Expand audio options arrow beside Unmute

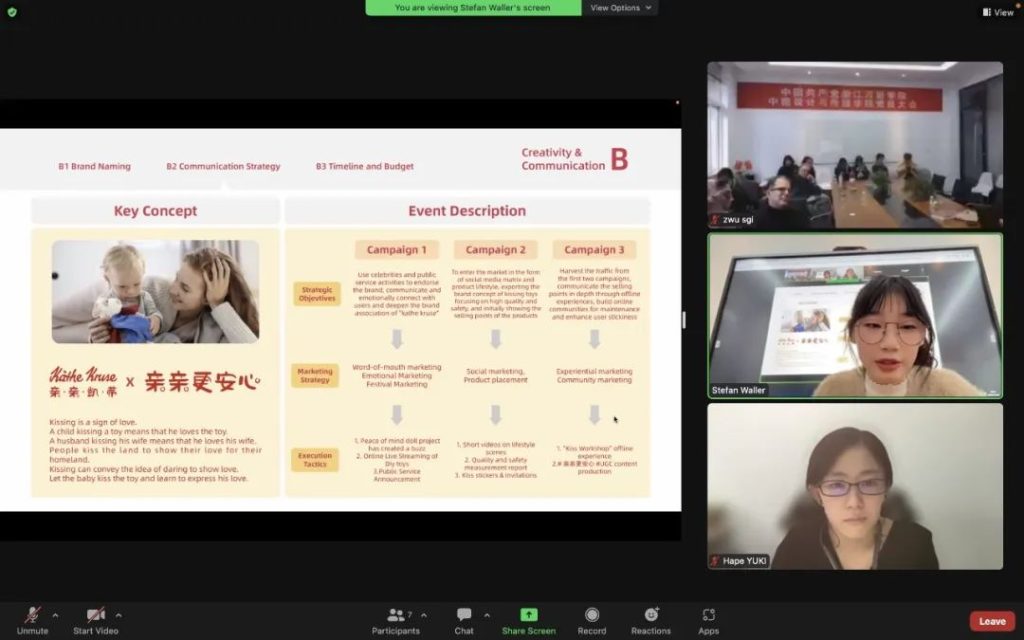pyautogui.click(x=55, y=615)
